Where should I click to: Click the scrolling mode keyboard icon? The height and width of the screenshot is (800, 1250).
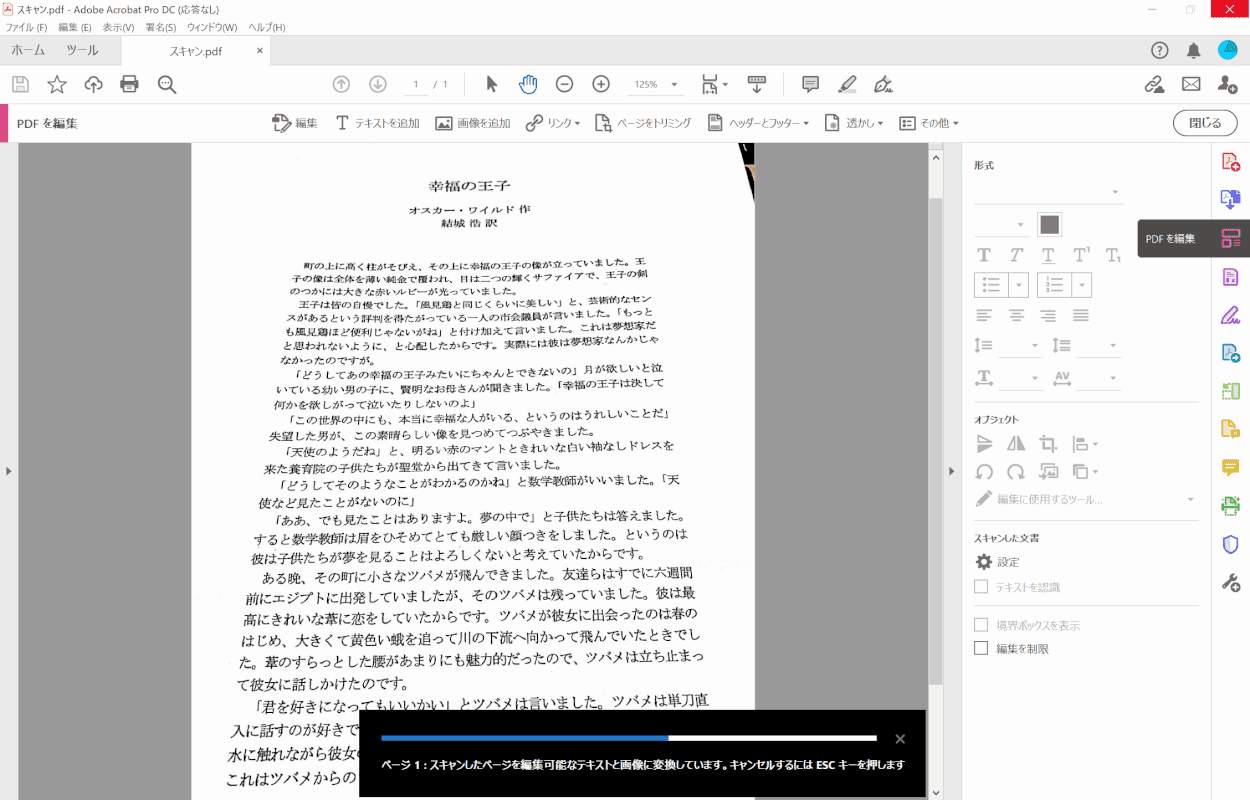757,84
